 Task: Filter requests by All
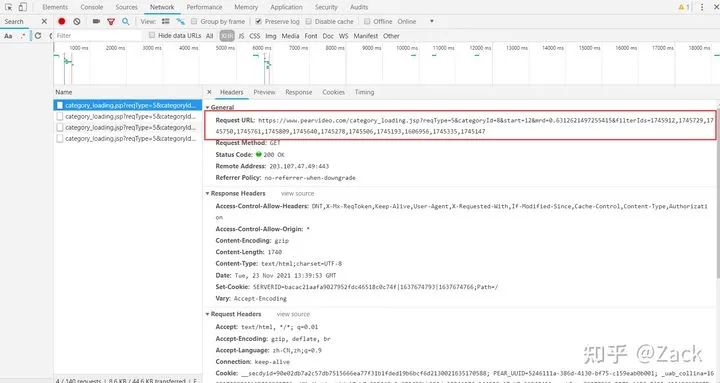pyautogui.click(x=209, y=36)
